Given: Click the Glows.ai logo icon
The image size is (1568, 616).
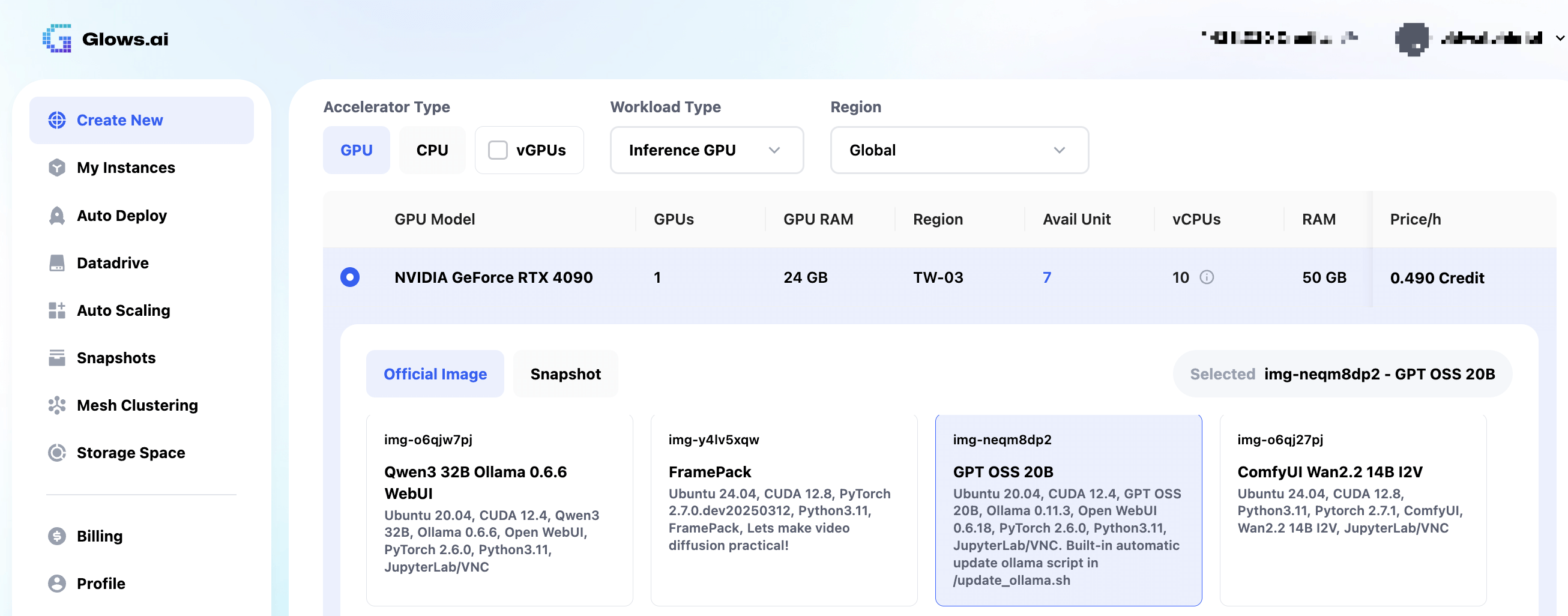Looking at the screenshot, I should [x=57, y=38].
